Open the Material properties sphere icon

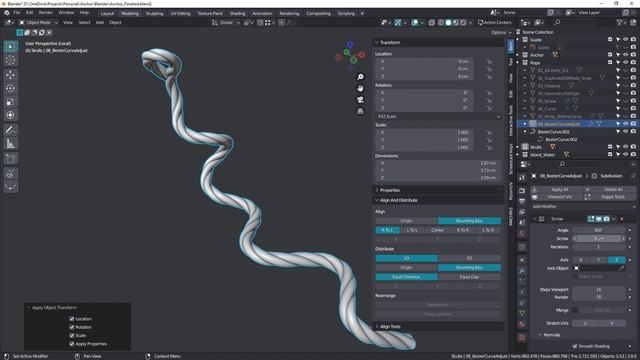pyautogui.click(x=522, y=324)
